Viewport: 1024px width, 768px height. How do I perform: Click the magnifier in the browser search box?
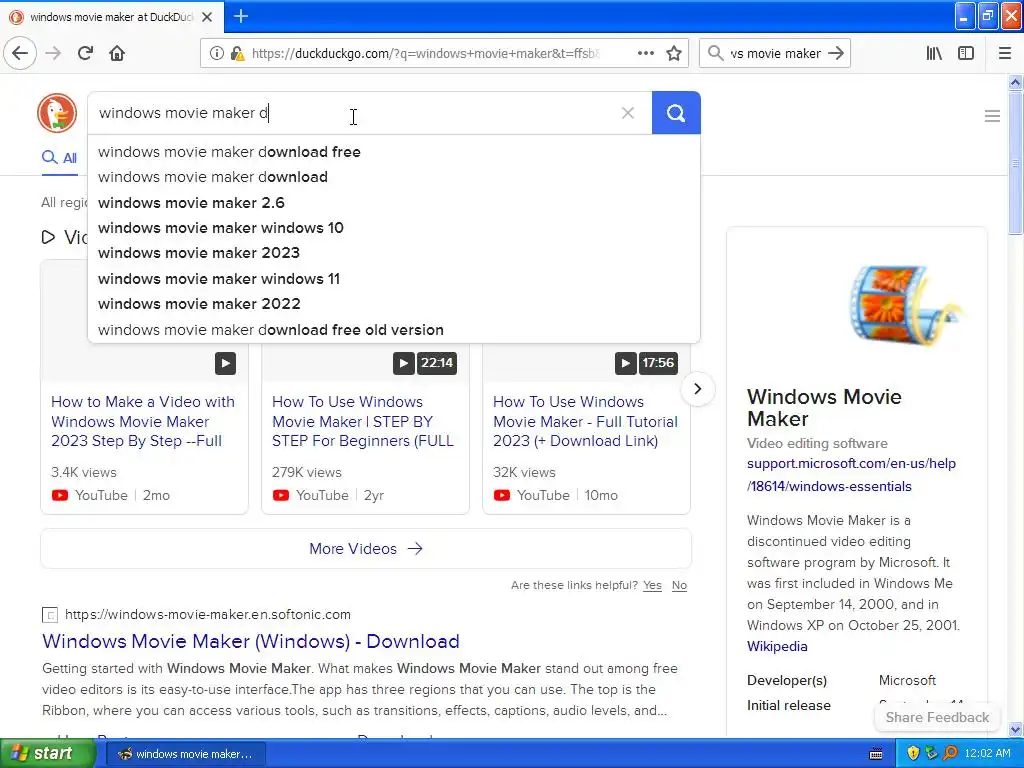716,53
